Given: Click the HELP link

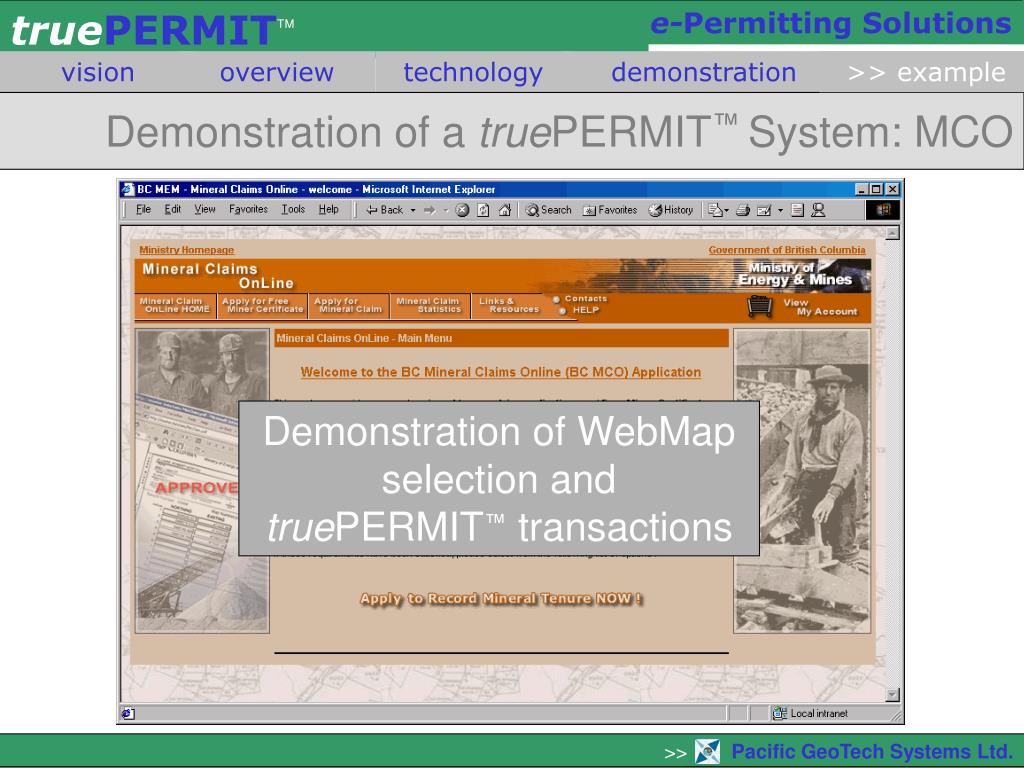Looking at the screenshot, I should (586, 310).
